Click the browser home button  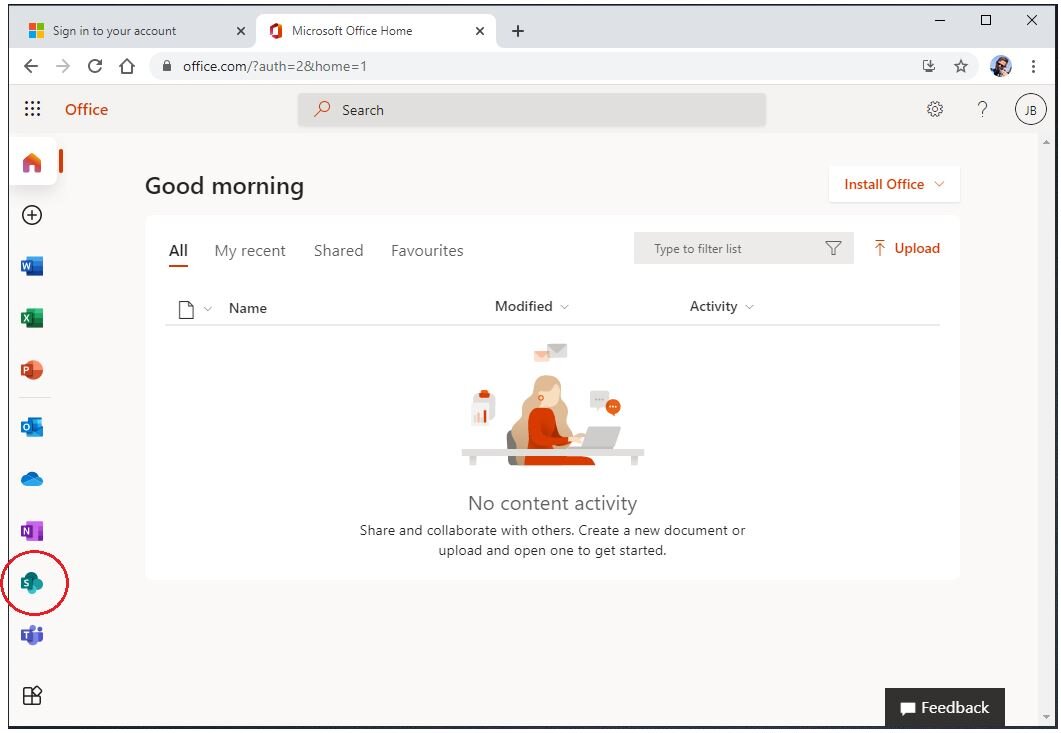127,66
